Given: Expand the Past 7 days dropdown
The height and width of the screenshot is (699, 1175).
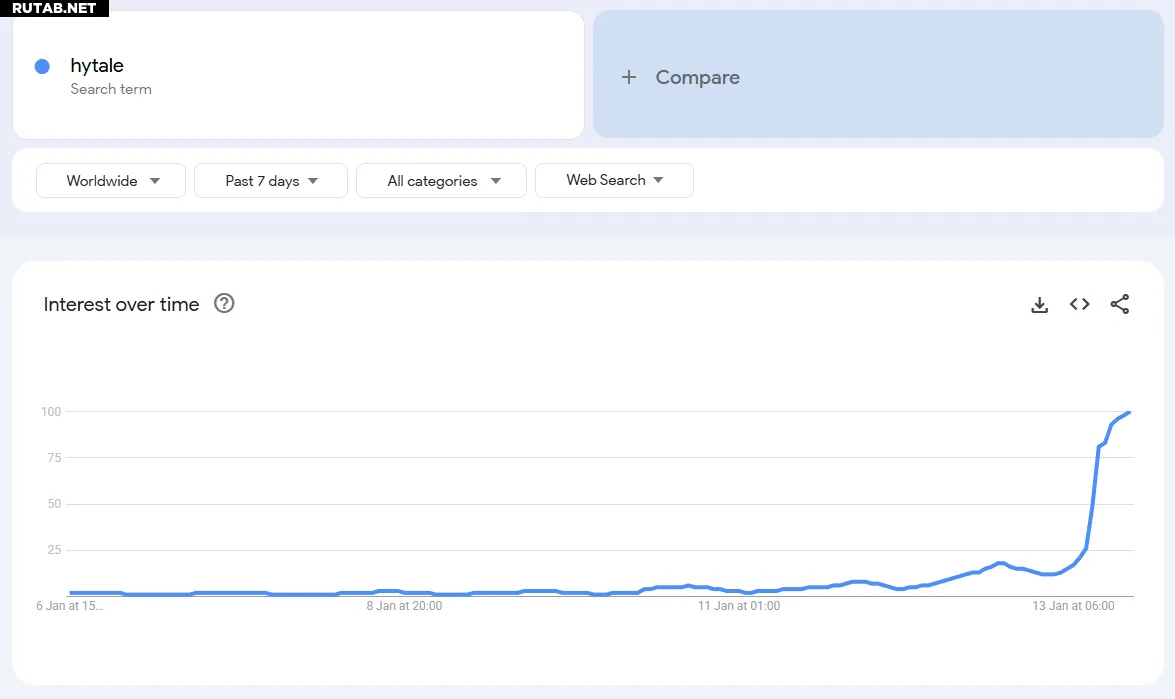Looking at the screenshot, I should (x=271, y=181).
